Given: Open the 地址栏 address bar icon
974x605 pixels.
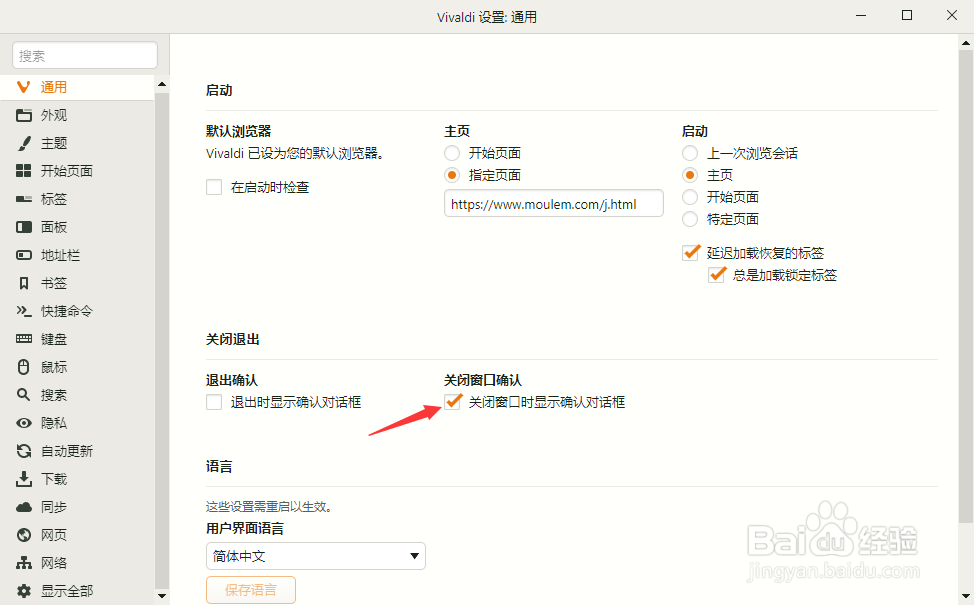Looking at the screenshot, I should [x=24, y=255].
